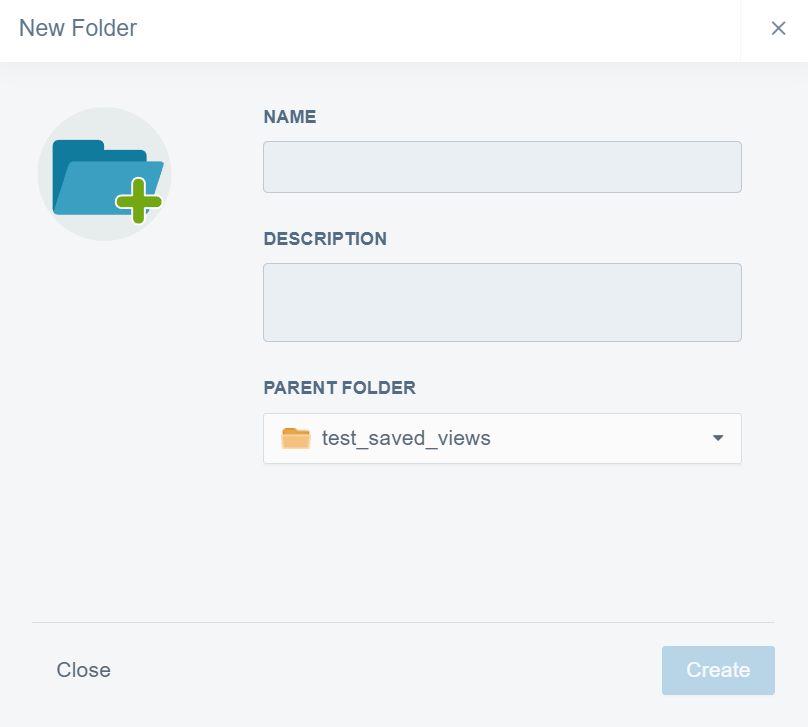Close the New Folder dialog with X
This screenshot has width=808, height=727.
pyautogui.click(x=778, y=28)
